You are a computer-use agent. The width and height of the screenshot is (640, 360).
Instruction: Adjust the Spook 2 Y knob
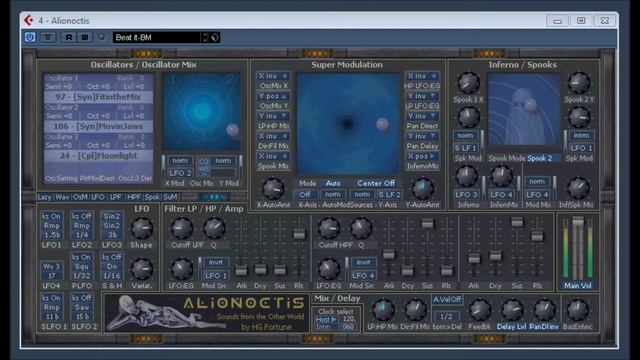[579, 83]
